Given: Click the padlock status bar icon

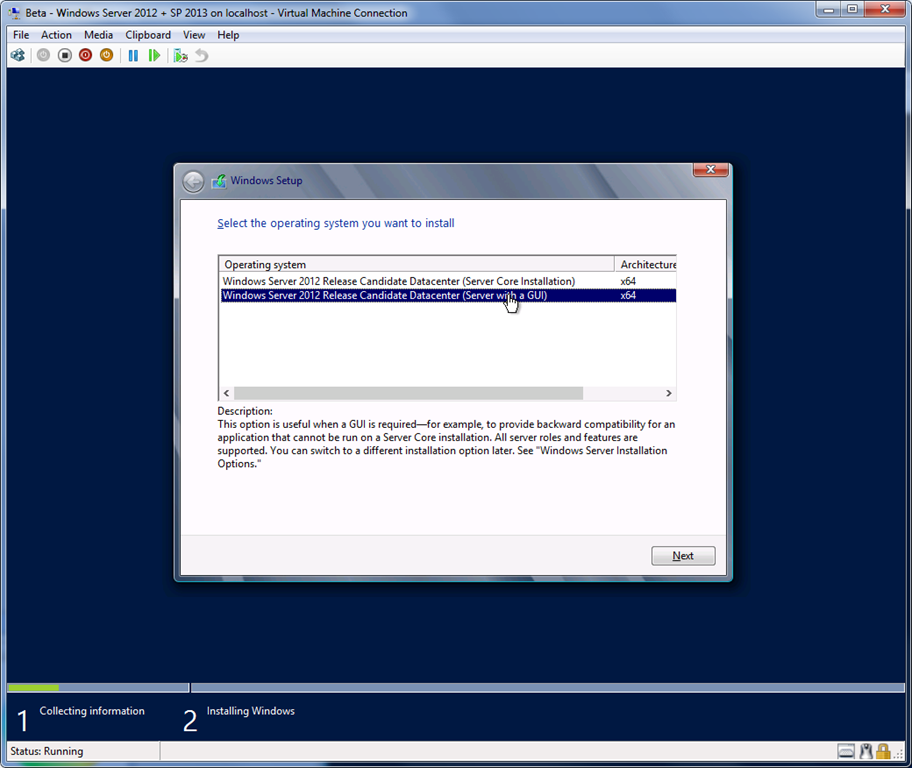Looking at the screenshot, I should point(884,752).
